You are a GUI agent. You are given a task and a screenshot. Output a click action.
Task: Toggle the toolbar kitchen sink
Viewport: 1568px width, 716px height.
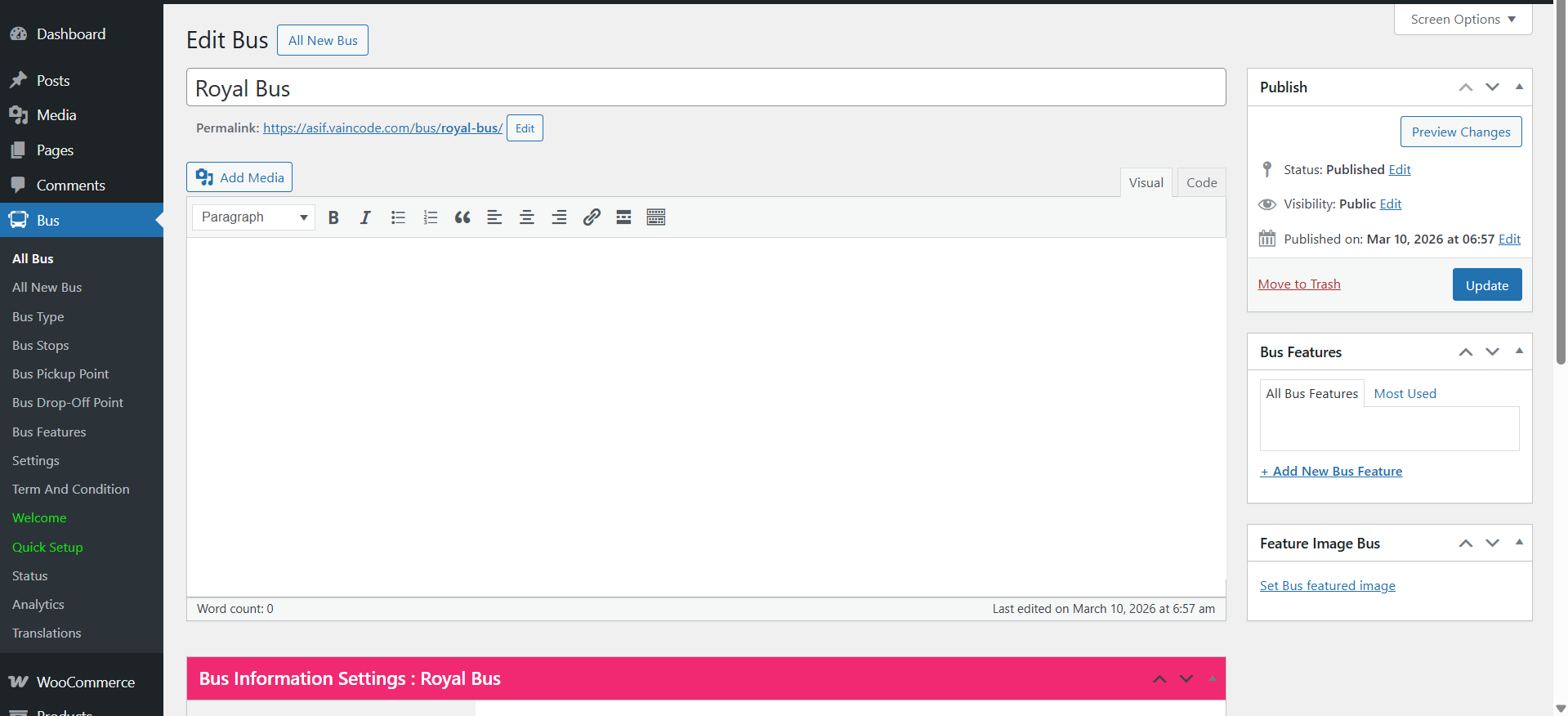[656, 217]
